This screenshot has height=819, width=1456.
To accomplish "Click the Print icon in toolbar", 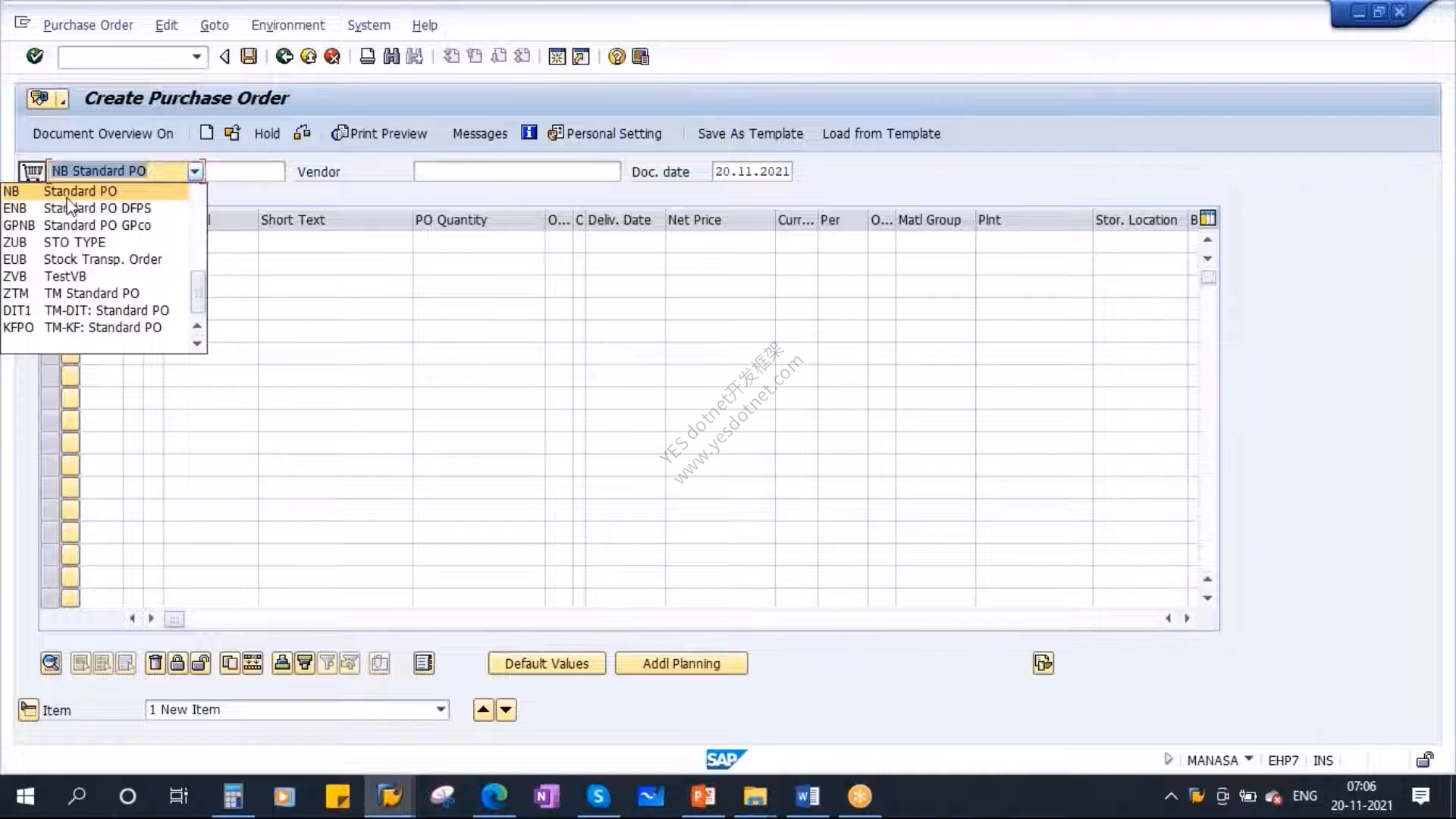I will (x=367, y=56).
